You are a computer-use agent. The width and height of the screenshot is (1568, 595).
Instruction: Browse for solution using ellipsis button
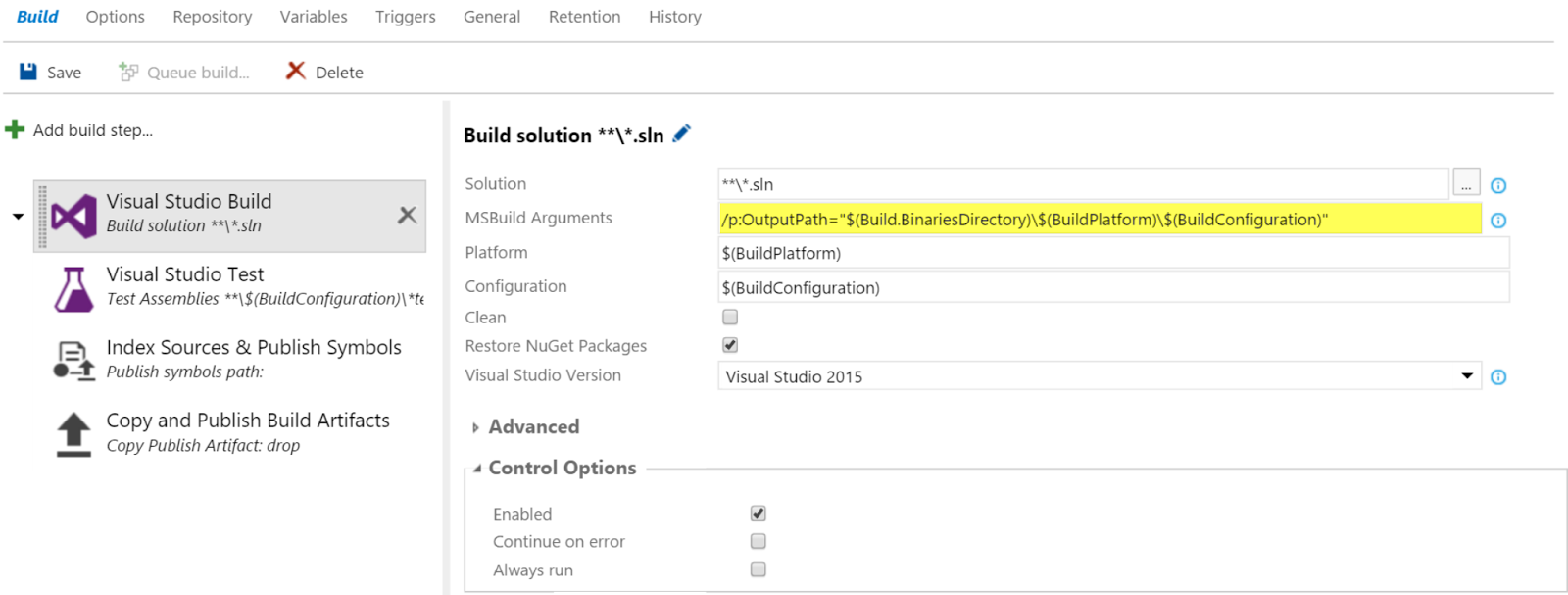(x=1466, y=183)
